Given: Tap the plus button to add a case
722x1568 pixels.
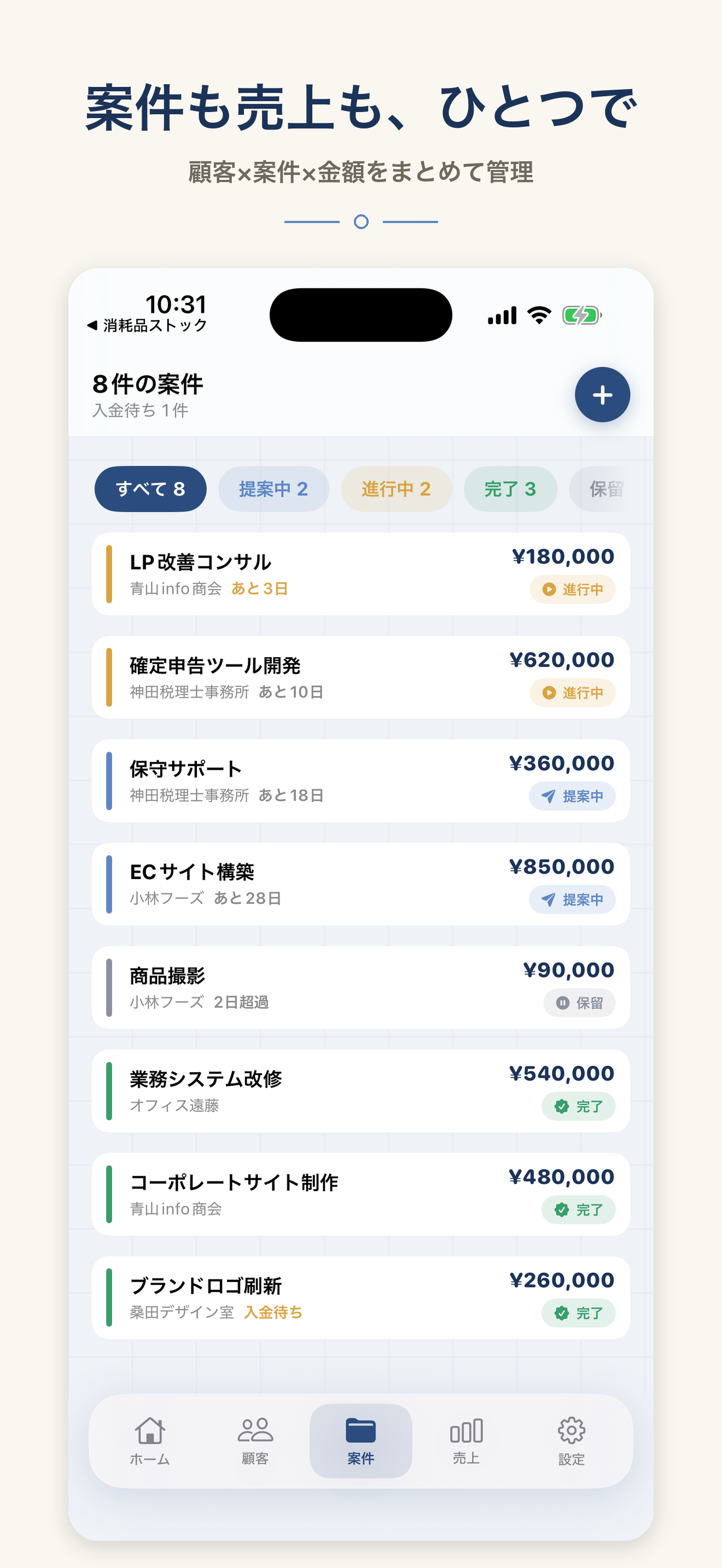Looking at the screenshot, I should coord(602,394).
